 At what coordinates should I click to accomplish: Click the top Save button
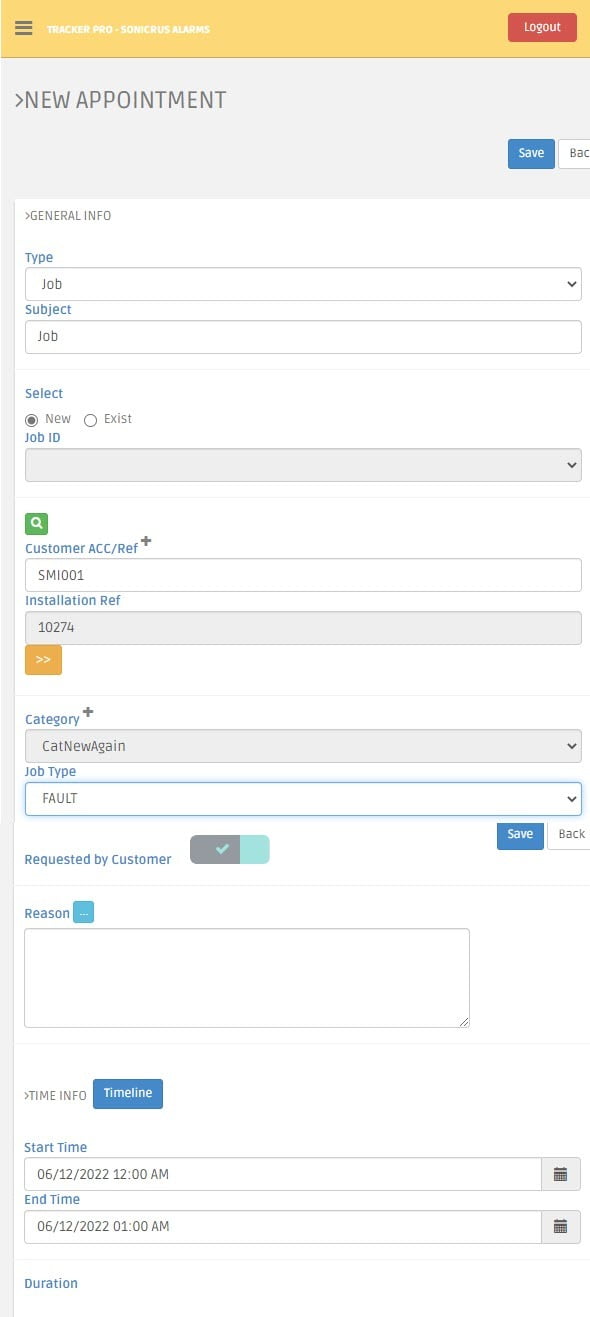pyautogui.click(x=531, y=153)
